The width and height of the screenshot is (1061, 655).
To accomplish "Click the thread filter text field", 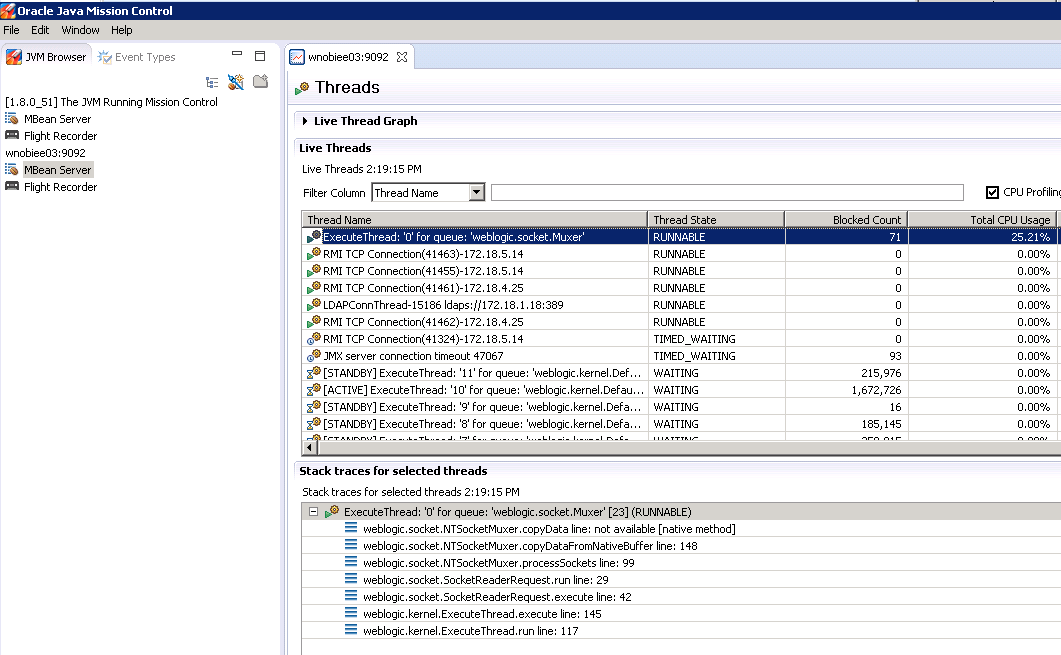I will point(727,193).
